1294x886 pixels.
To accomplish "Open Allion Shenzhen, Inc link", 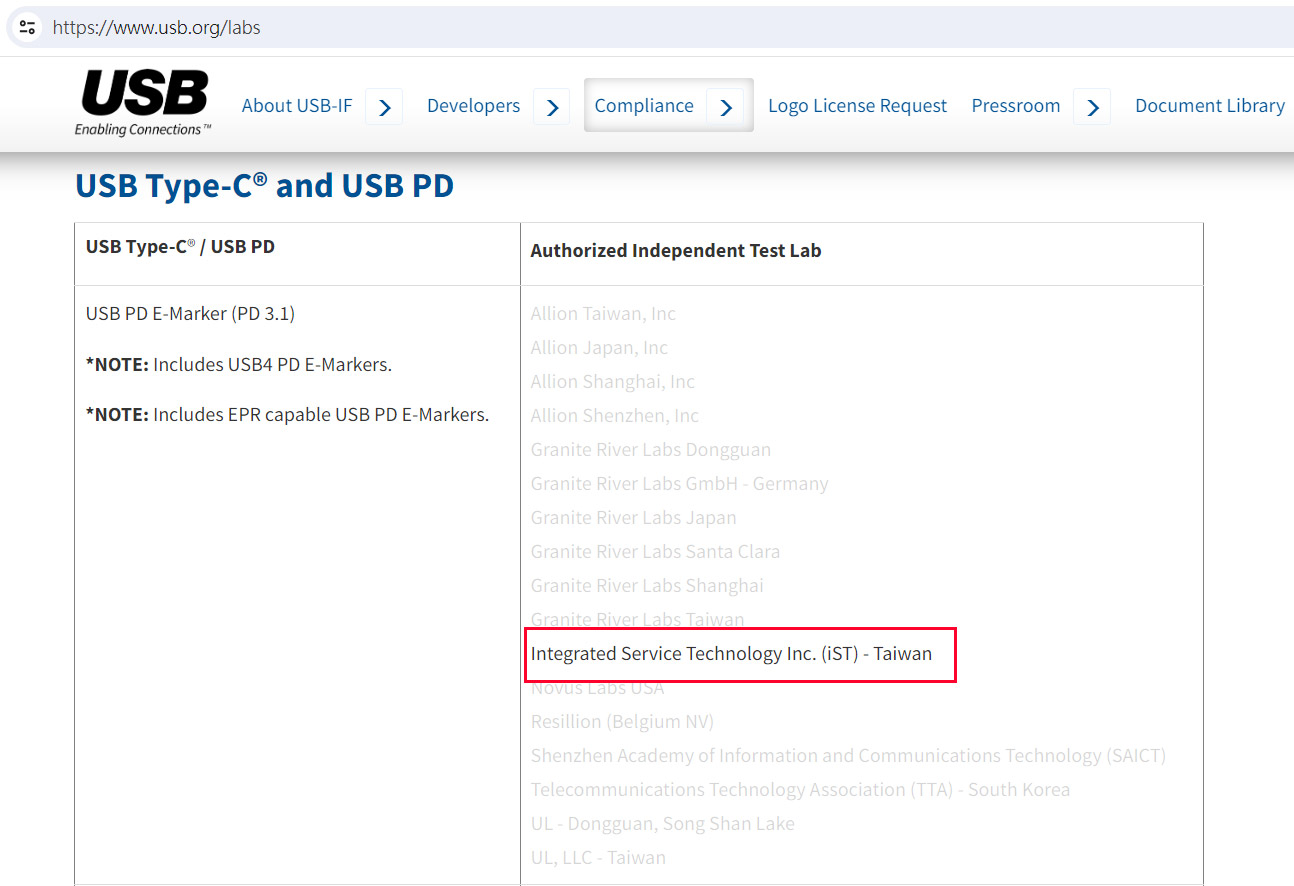I will coord(614,416).
